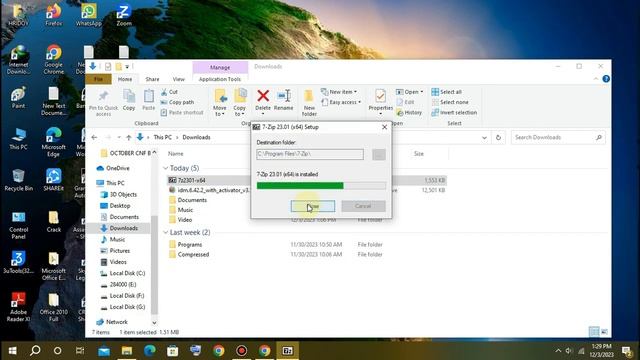Click the Name column header

176,154
